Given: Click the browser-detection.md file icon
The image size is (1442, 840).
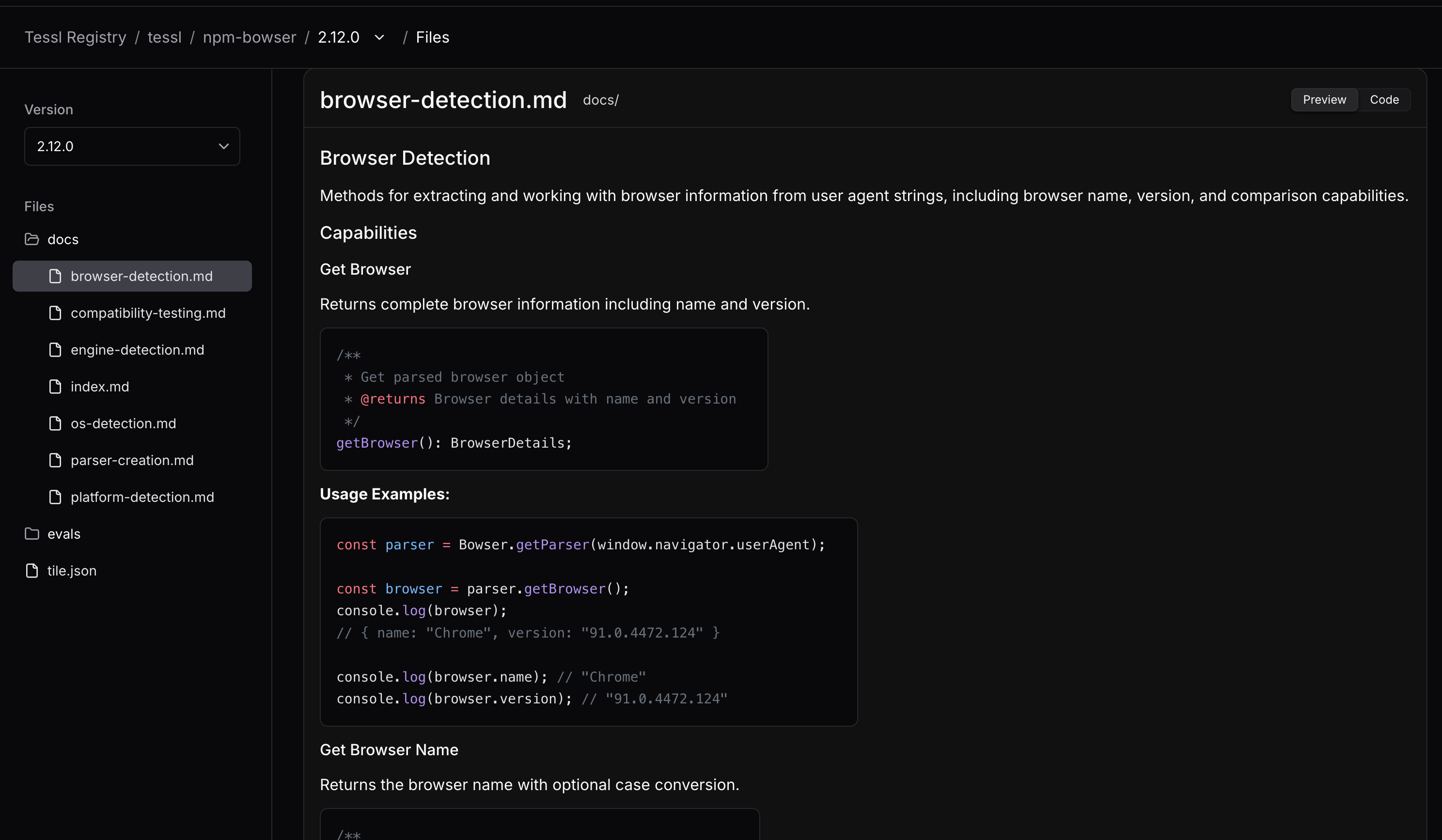Looking at the screenshot, I should click(55, 277).
